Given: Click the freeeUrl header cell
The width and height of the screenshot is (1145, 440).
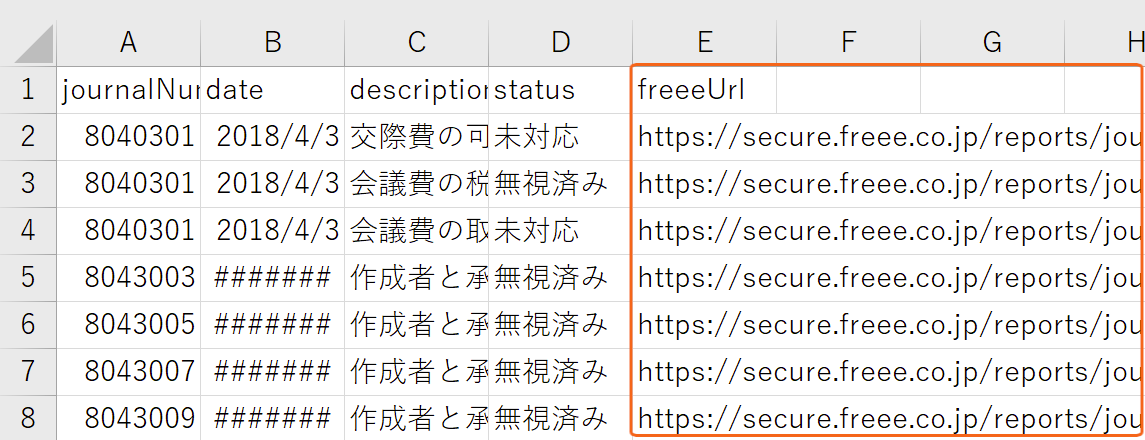Looking at the screenshot, I should pos(704,90).
